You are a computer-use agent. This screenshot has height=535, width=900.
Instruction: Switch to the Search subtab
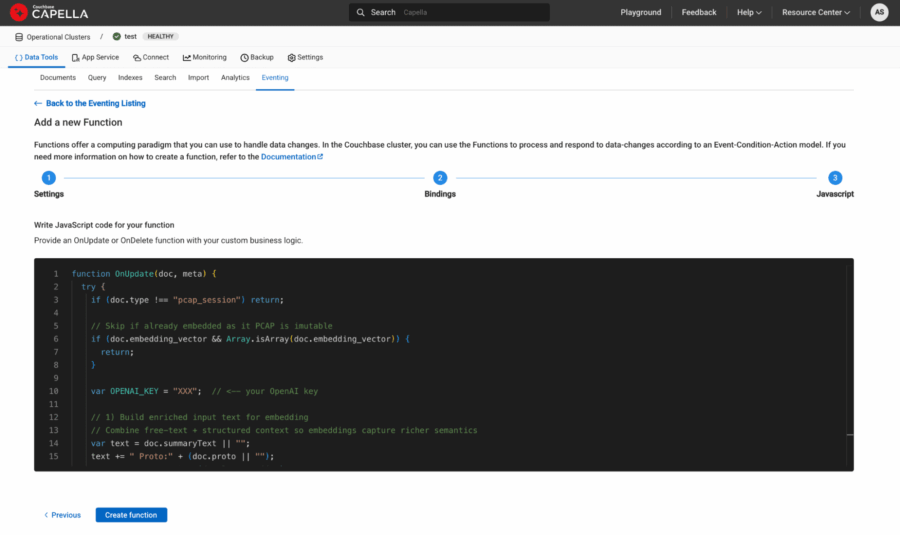click(x=165, y=77)
